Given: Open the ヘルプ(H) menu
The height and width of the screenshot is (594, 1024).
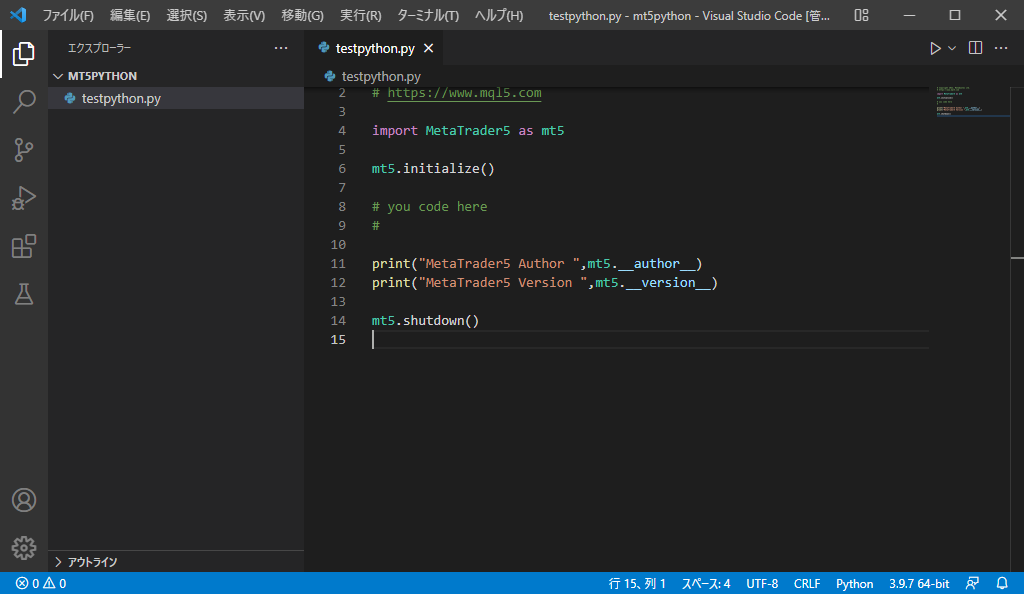Looking at the screenshot, I should (x=499, y=15).
